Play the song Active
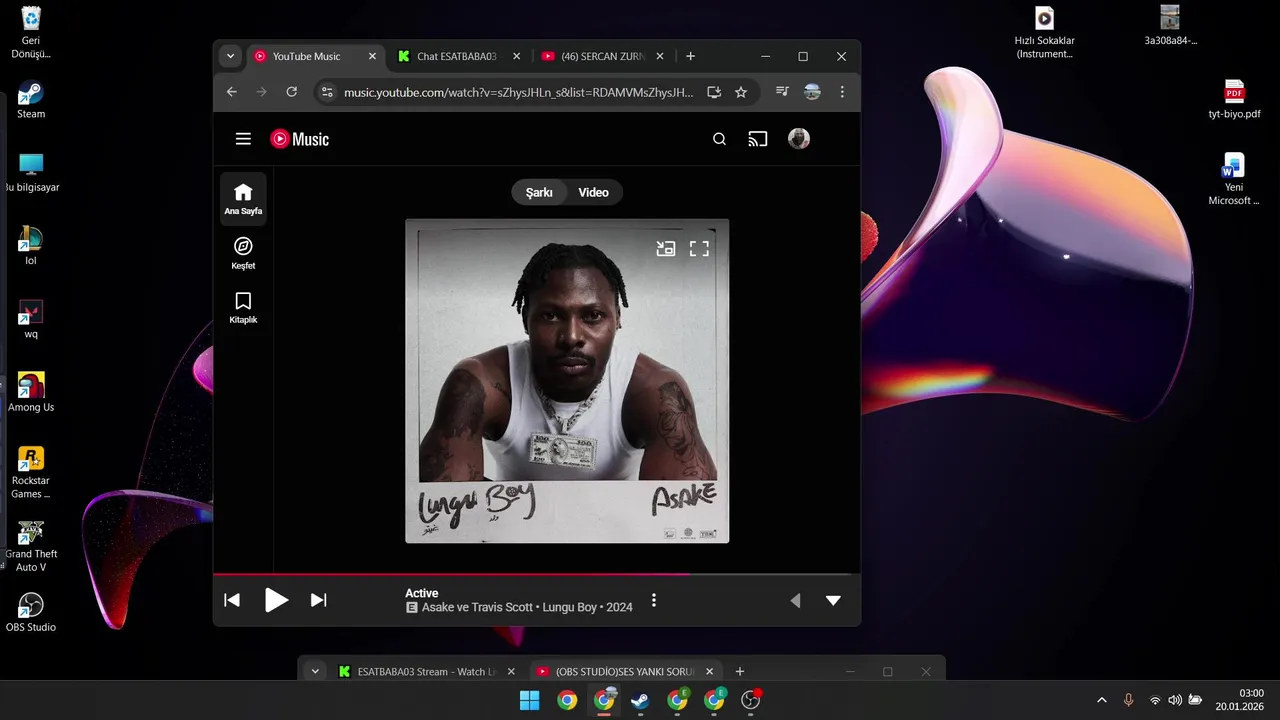 pos(276,600)
